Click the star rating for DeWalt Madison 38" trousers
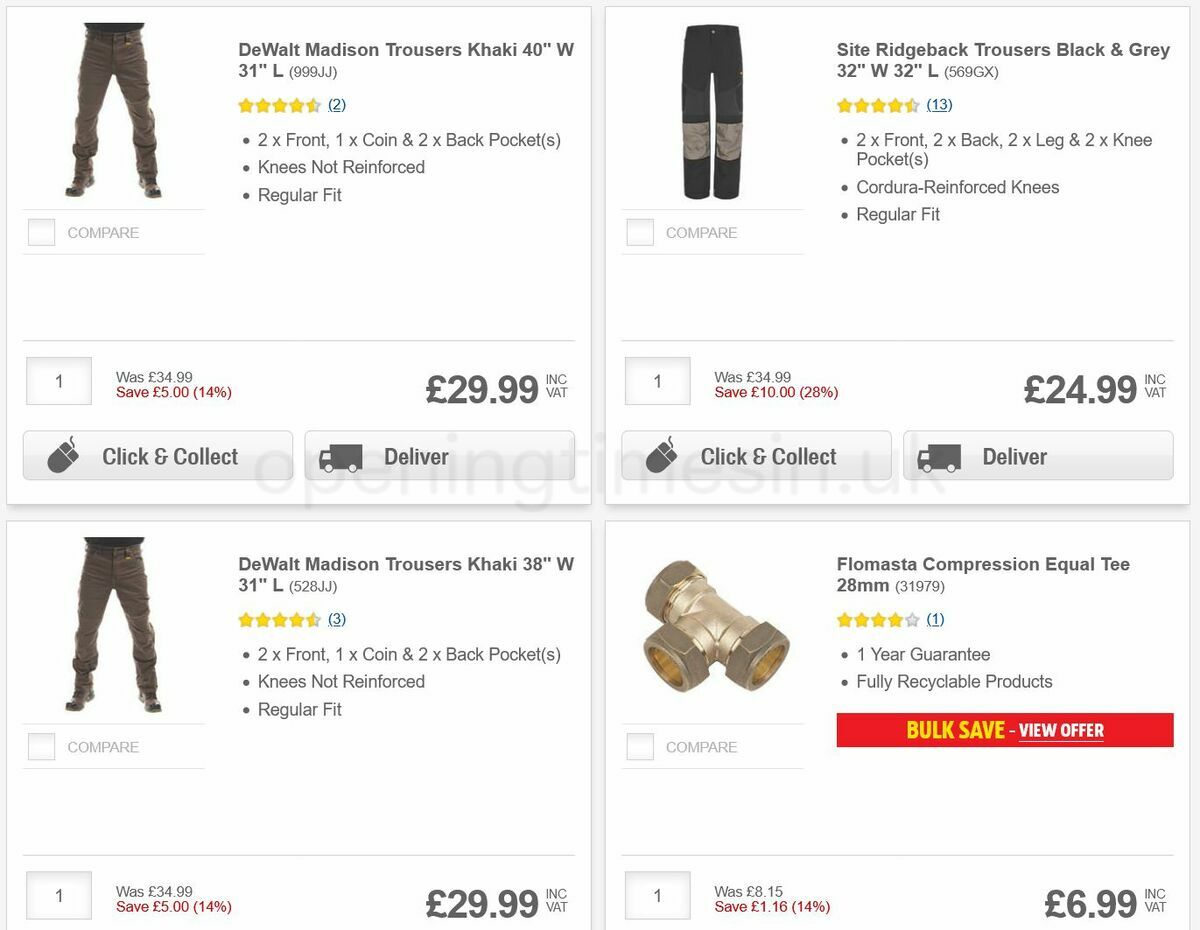 point(277,619)
